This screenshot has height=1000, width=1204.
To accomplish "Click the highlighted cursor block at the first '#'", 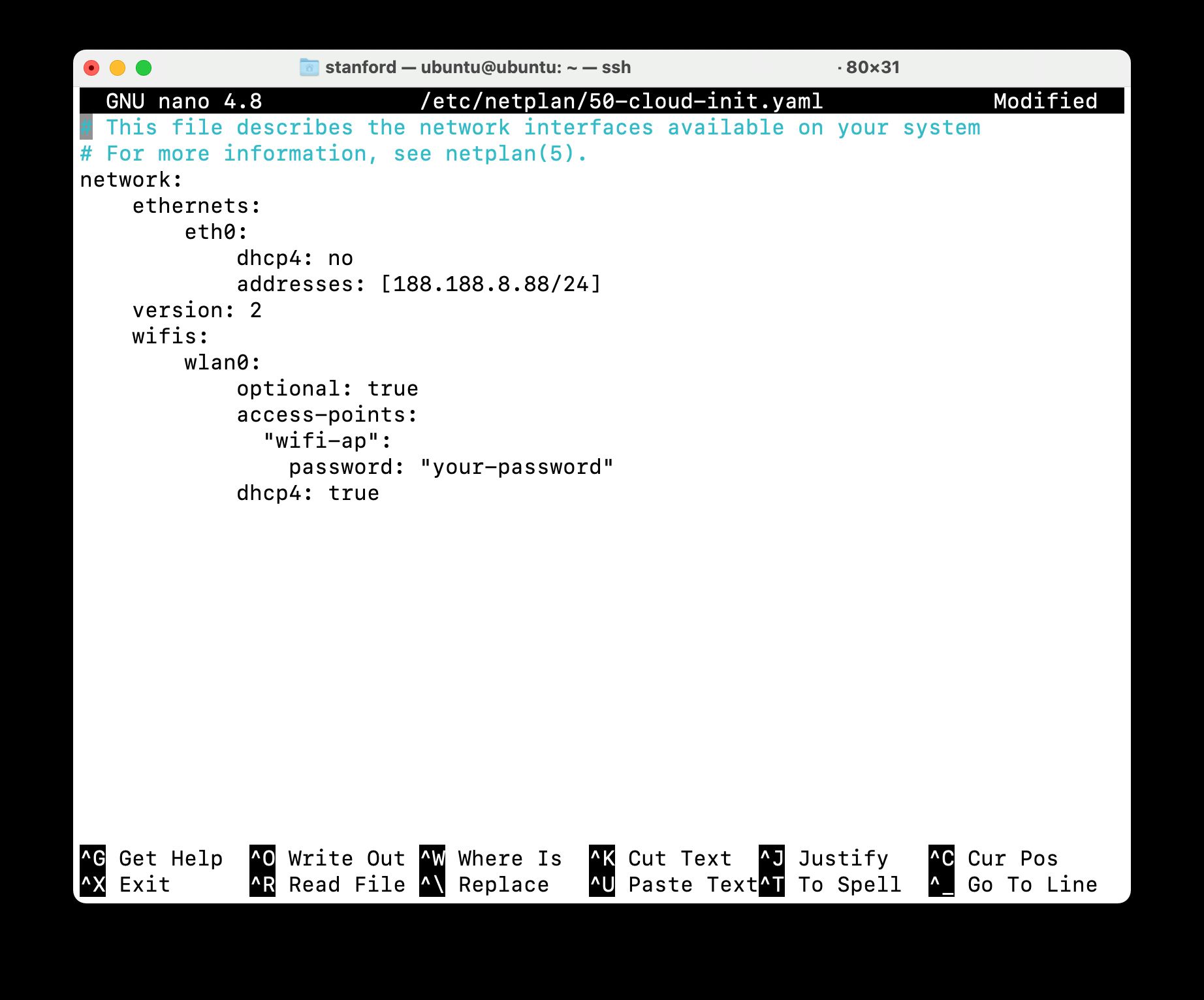I will click(86, 127).
